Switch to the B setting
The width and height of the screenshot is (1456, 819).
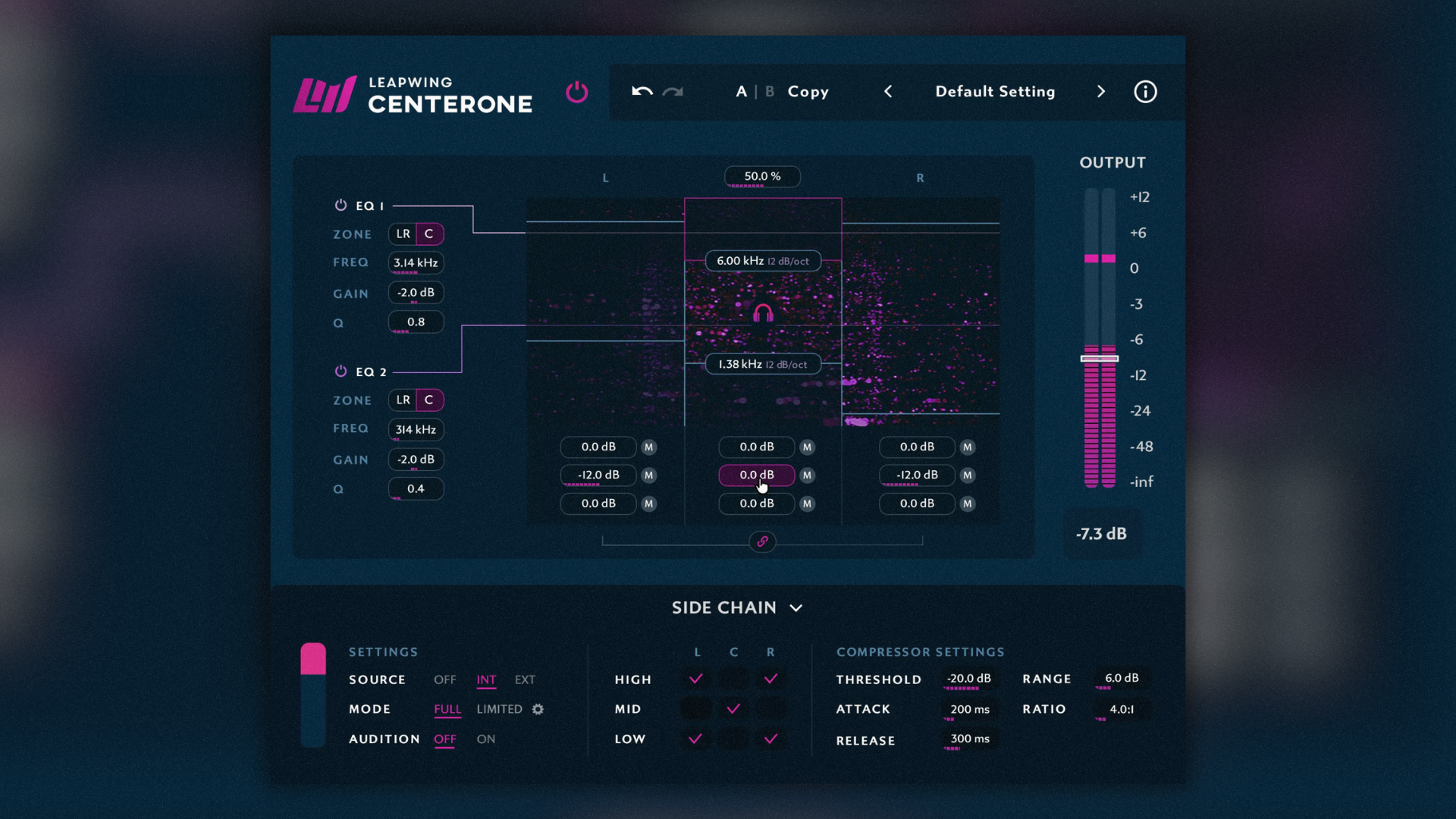[770, 92]
